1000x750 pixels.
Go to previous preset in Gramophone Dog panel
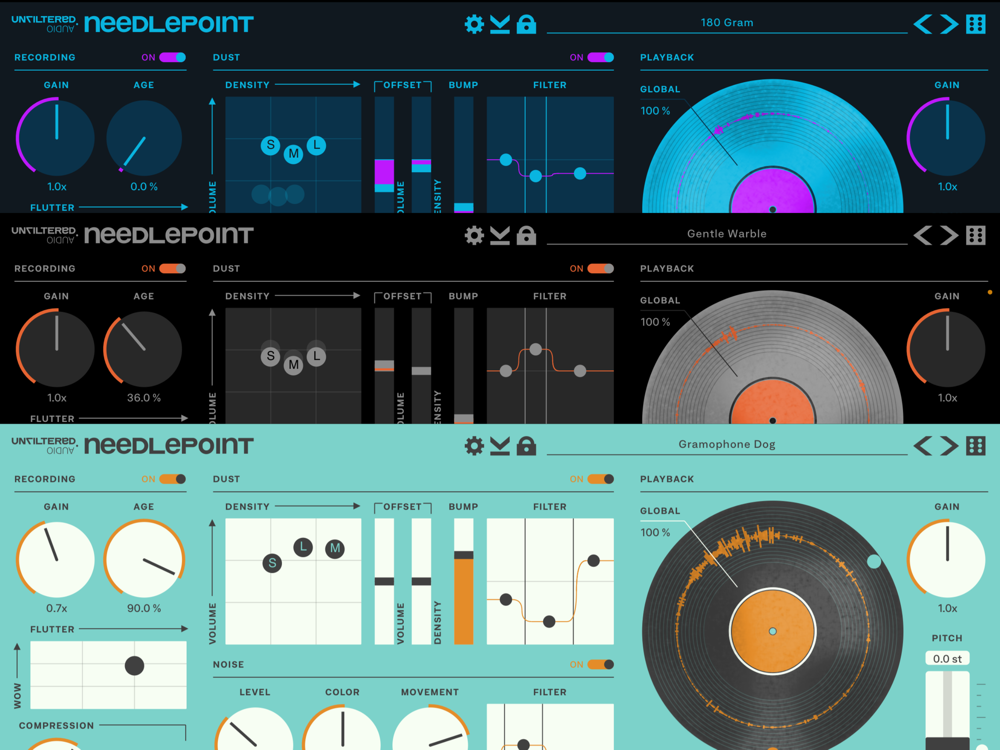tap(923, 446)
